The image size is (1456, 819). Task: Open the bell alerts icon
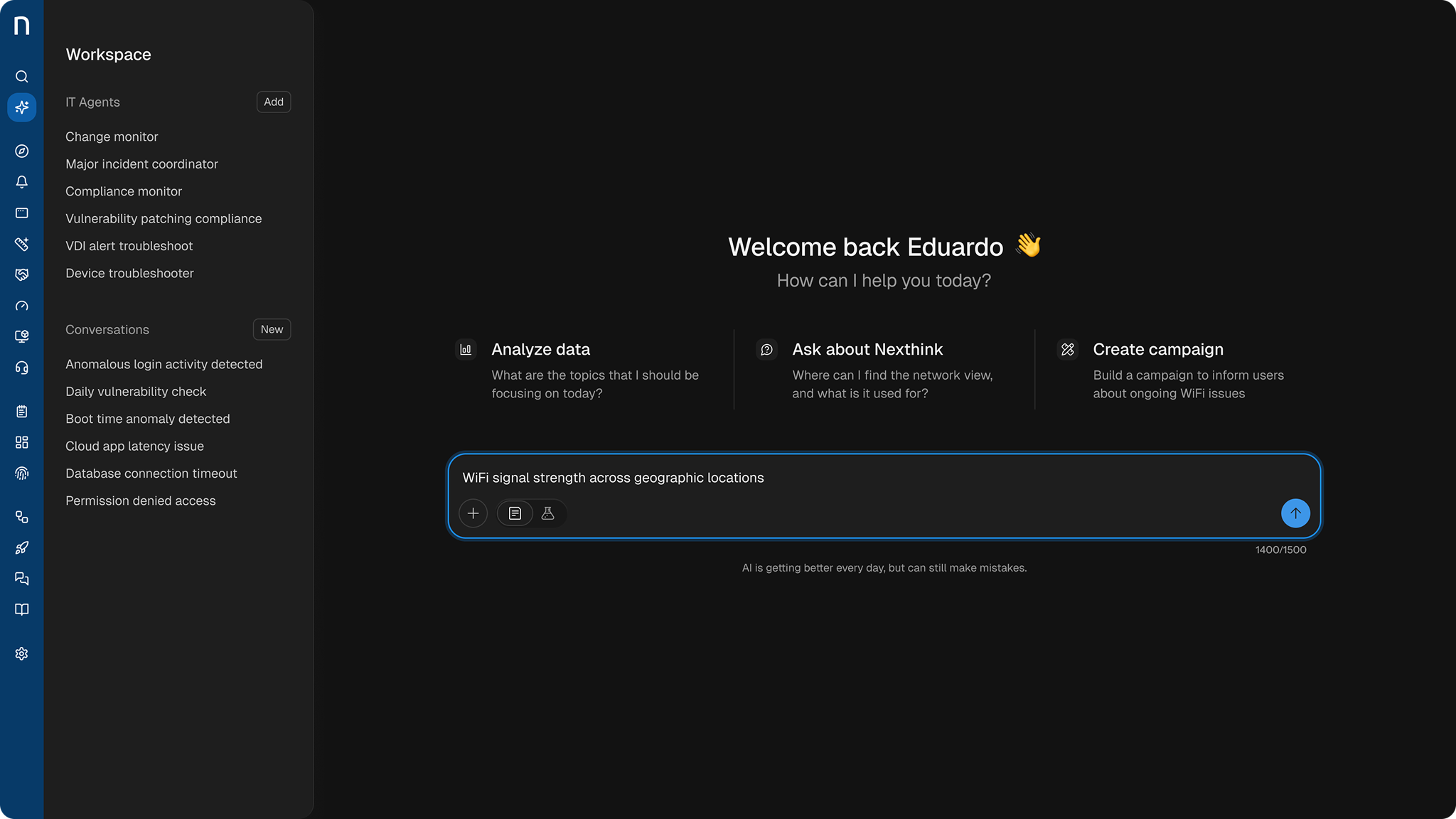pos(22,182)
